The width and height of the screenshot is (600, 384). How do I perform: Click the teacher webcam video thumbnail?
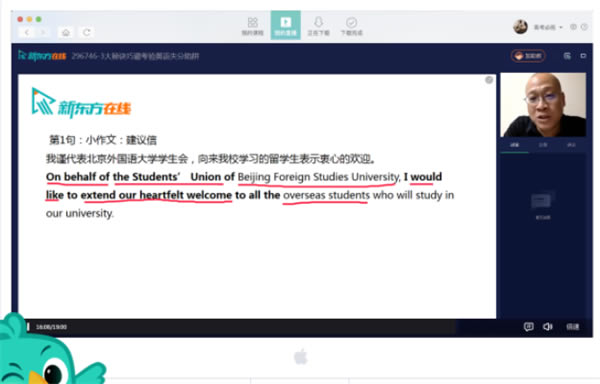pyautogui.click(x=543, y=105)
